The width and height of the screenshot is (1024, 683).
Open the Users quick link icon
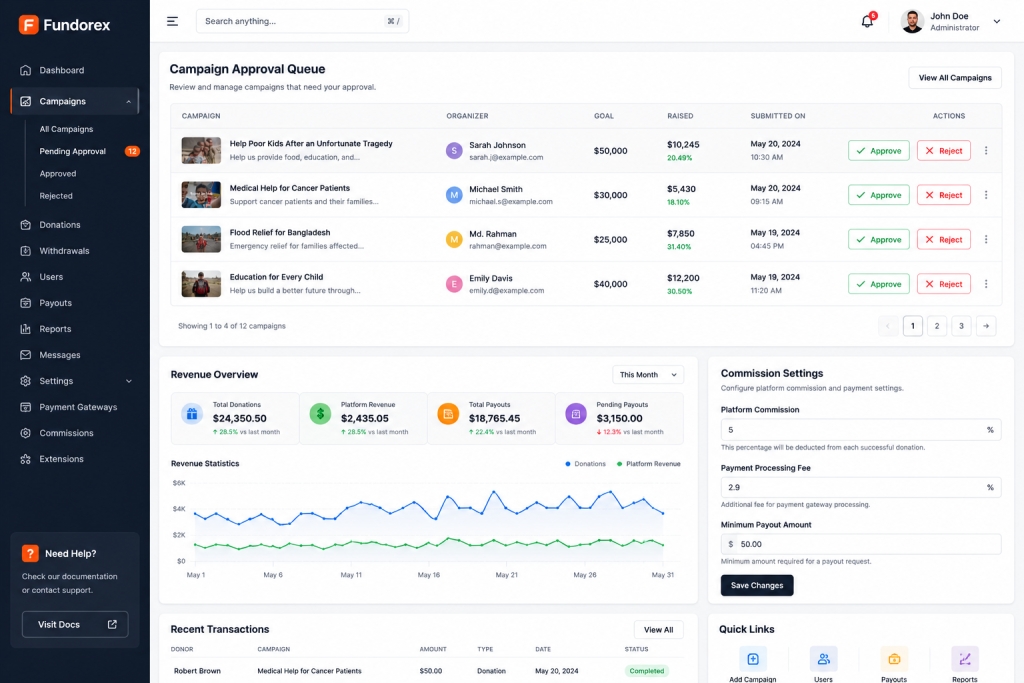(824, 659)
